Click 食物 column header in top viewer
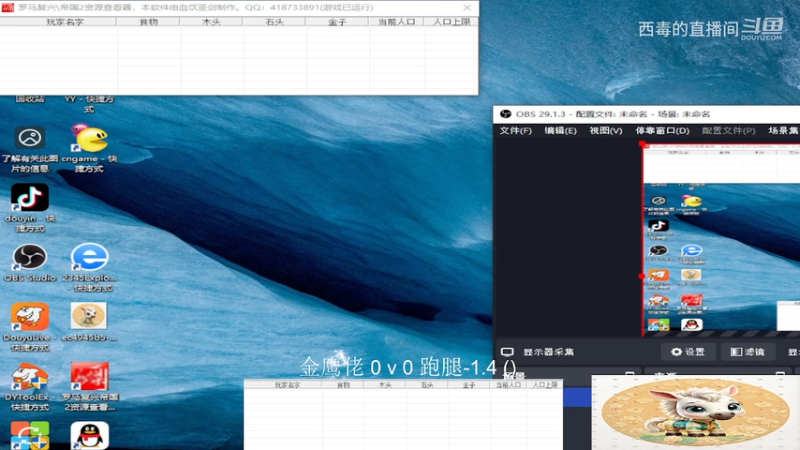The height and width of the screenshot is (450, 800). pyautogui.click(x=148, y=22)
